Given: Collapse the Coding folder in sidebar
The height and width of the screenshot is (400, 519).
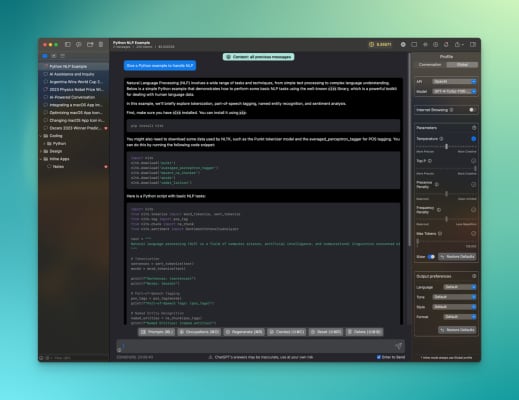Looking at the screenshot, I should coord(41,136).
